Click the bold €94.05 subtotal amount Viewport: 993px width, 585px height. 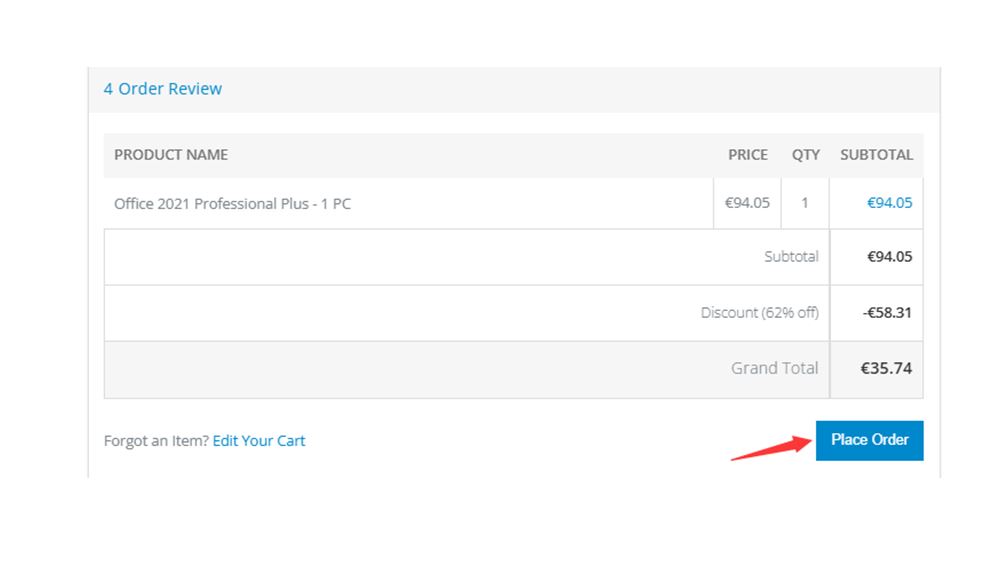pyautogui.click(x=889, y=256)
